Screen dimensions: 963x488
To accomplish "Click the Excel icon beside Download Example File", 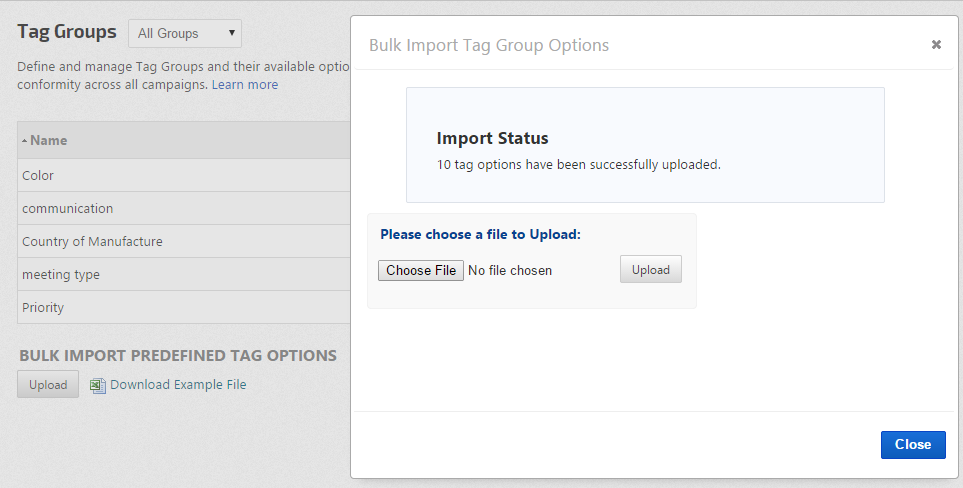I will [x=97, y=385].
